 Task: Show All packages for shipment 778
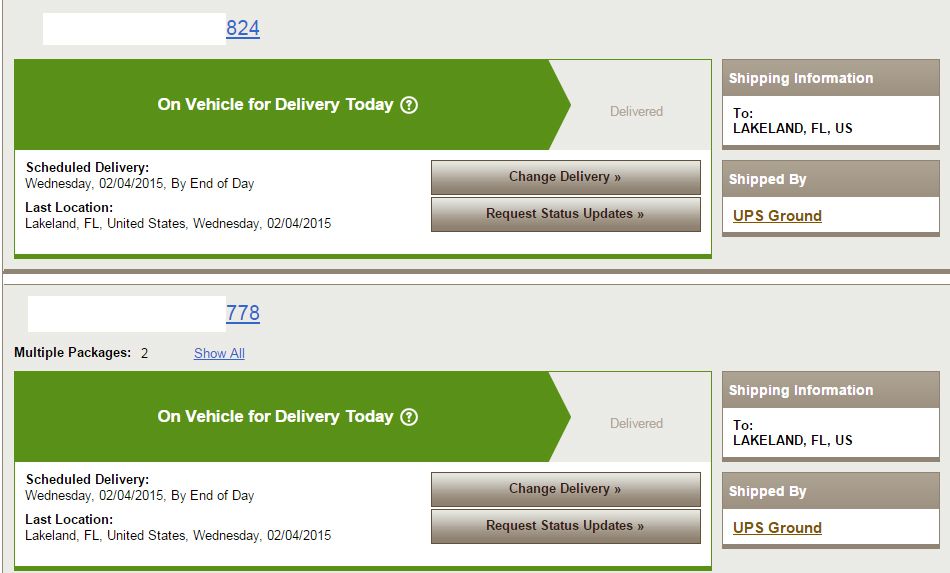pyautogui.click(x=219, y=353)
